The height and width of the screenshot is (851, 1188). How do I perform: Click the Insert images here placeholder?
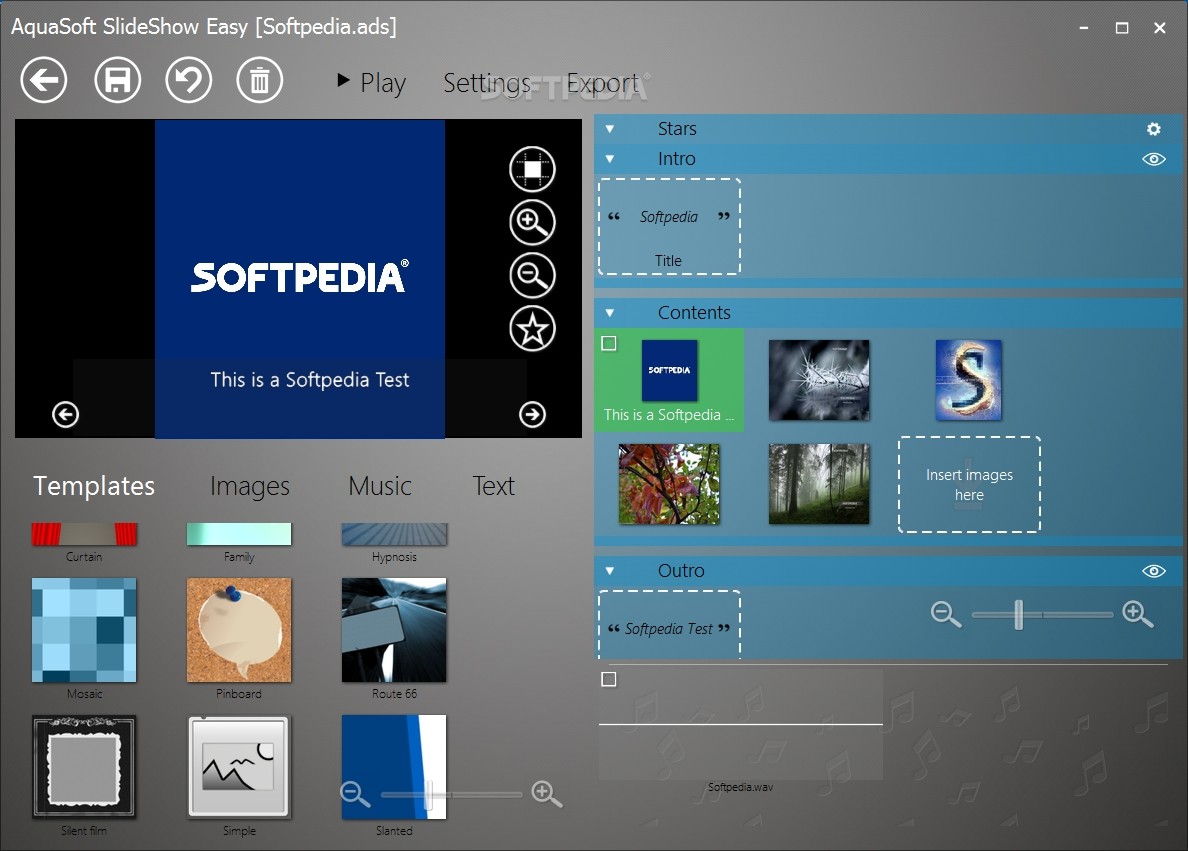969,484
